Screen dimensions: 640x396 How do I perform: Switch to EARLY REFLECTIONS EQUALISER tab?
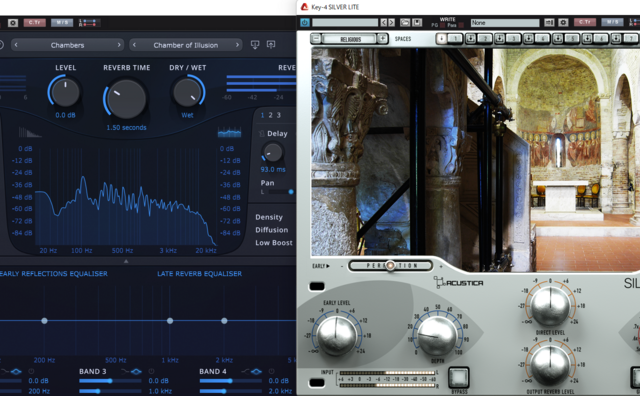click(53, 274)
